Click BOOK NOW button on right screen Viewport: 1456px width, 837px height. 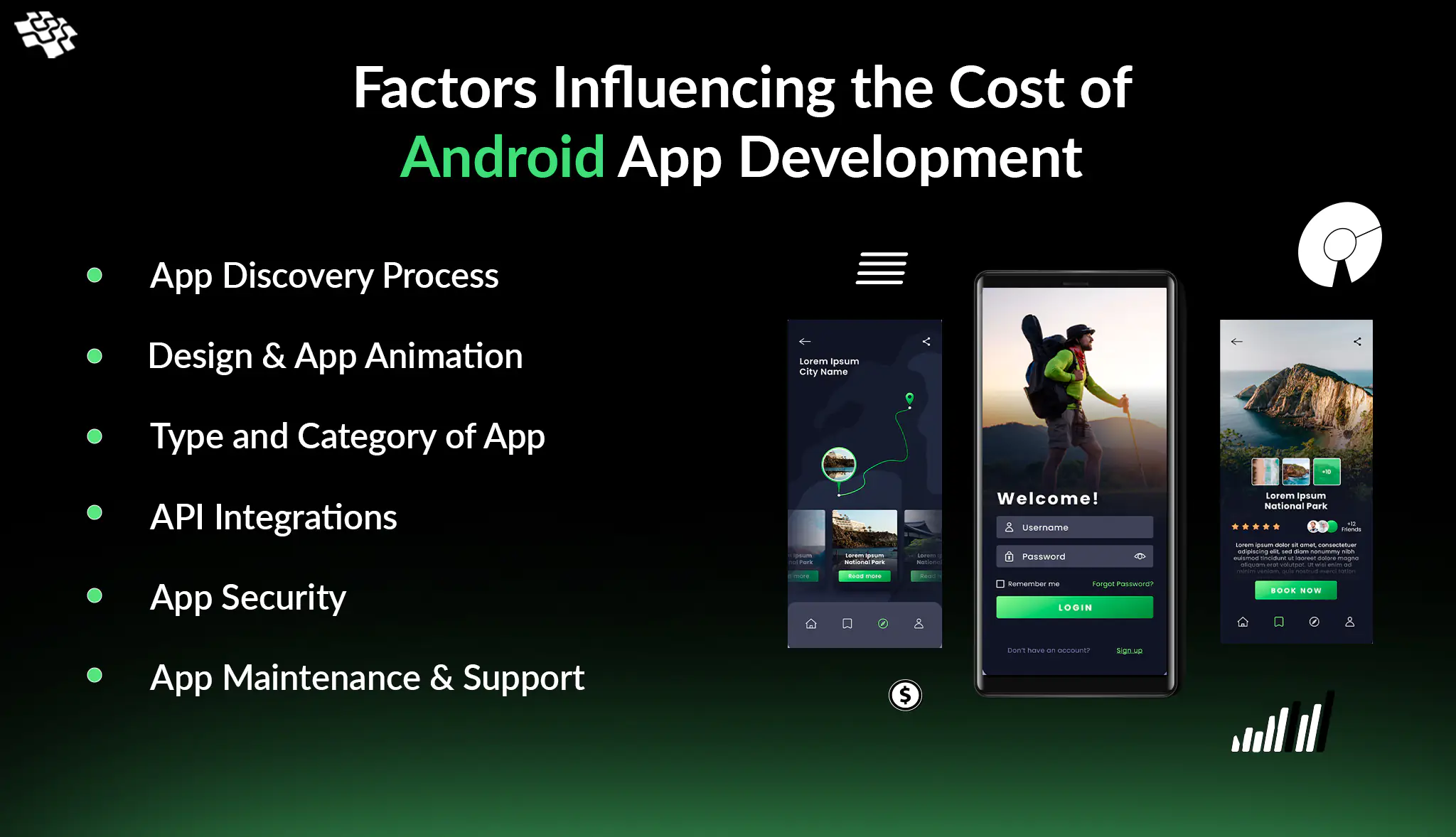pyautogui.click(x=1296, y=590)
